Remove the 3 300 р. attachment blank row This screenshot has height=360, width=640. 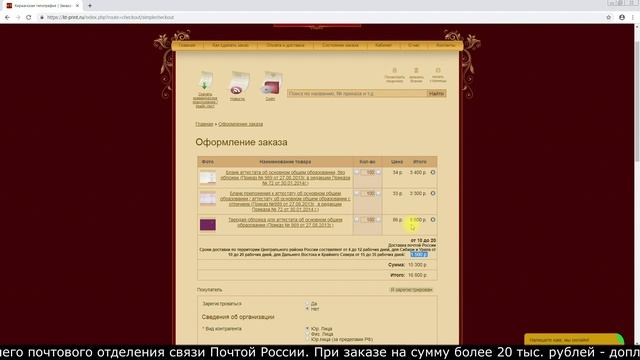coord(433,193)
